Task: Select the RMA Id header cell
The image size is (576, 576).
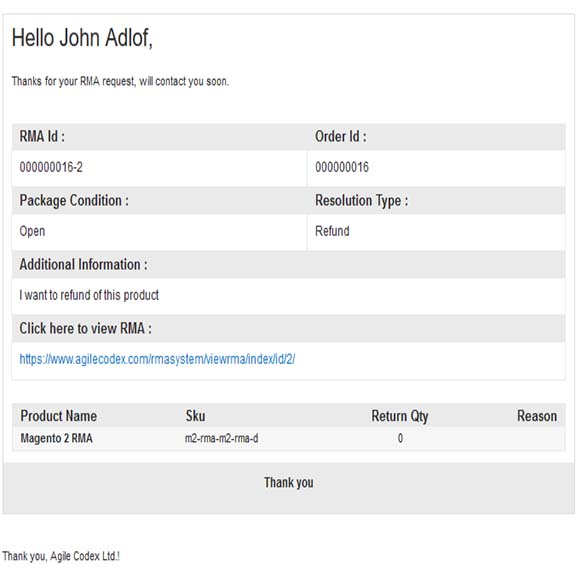Action: [159, 137]
